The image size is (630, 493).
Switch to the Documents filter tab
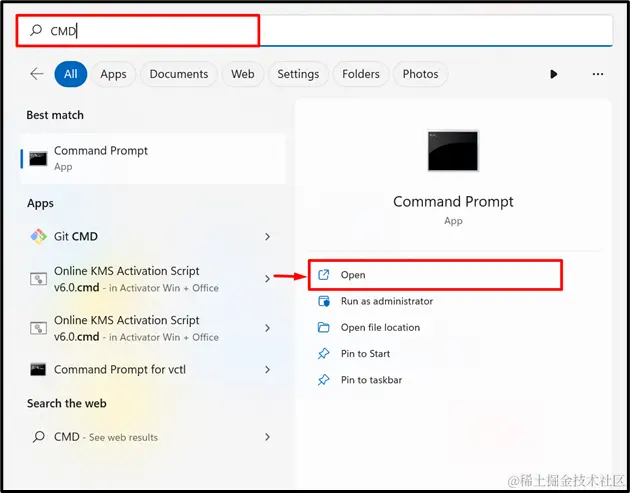pyautogui.click(x=179, y=74)
